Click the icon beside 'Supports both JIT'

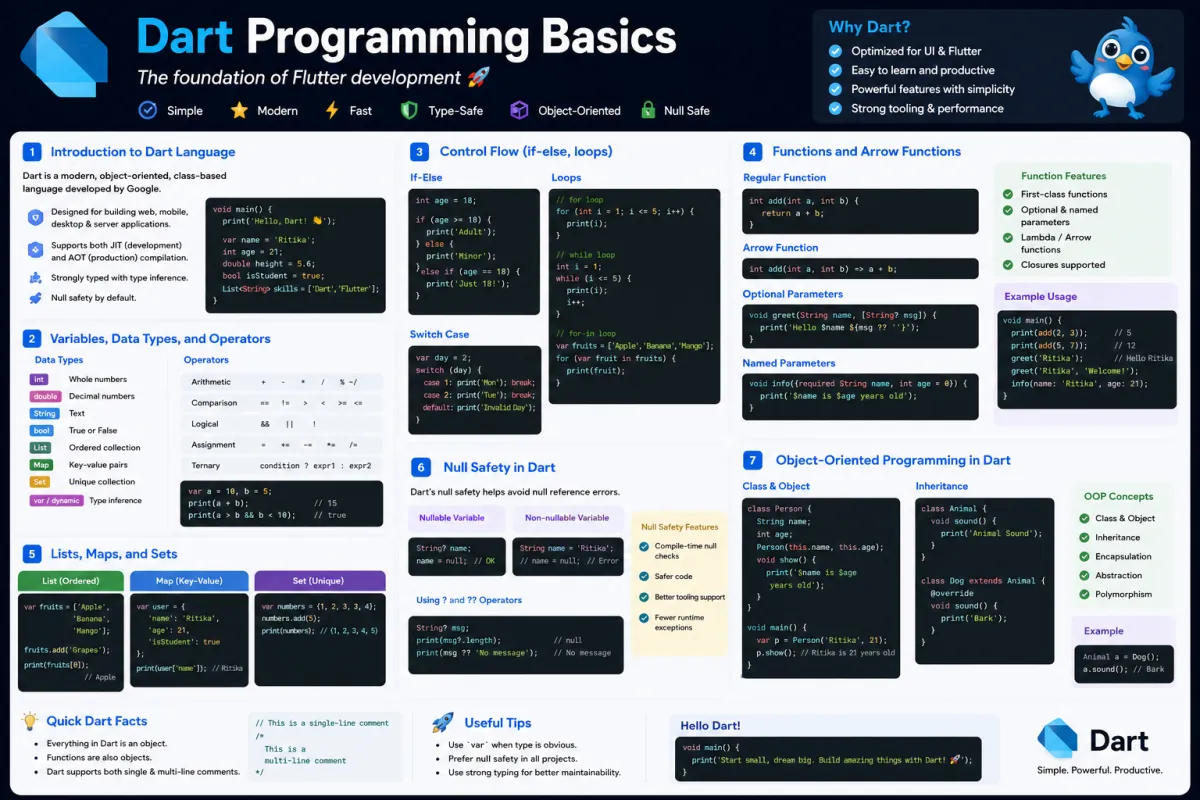35,250
